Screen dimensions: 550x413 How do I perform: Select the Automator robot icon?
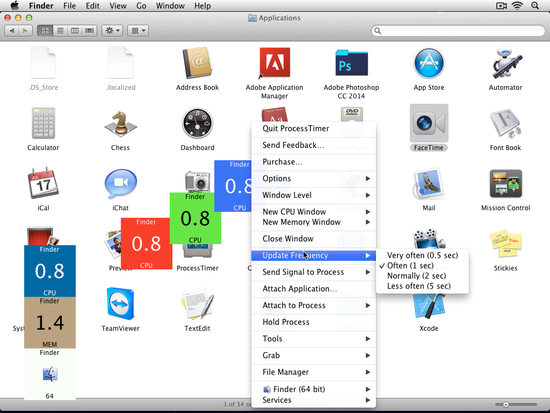[x=505, y=63]
